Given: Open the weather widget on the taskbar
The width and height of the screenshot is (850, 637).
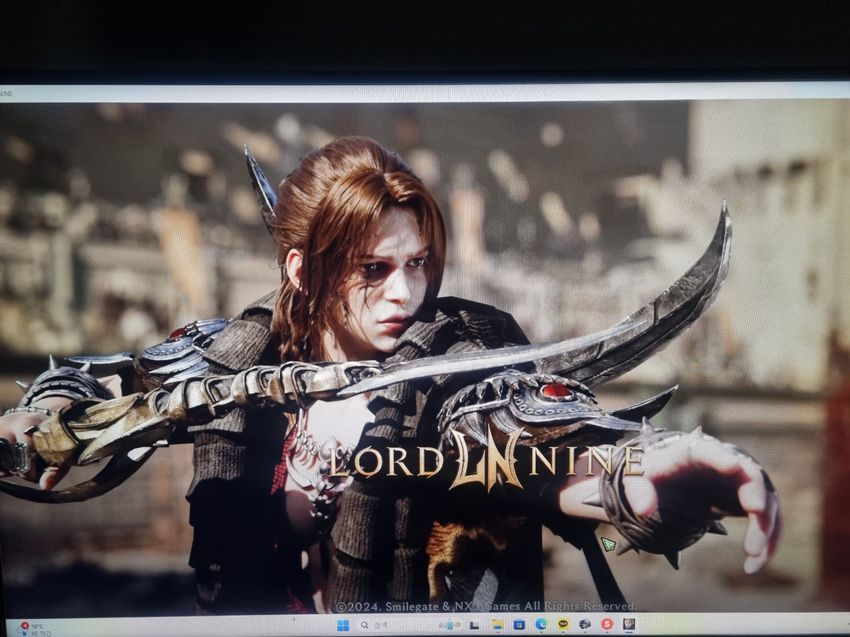Looking at the screenshot, I should pyautogui.click(x=36, y=629).
